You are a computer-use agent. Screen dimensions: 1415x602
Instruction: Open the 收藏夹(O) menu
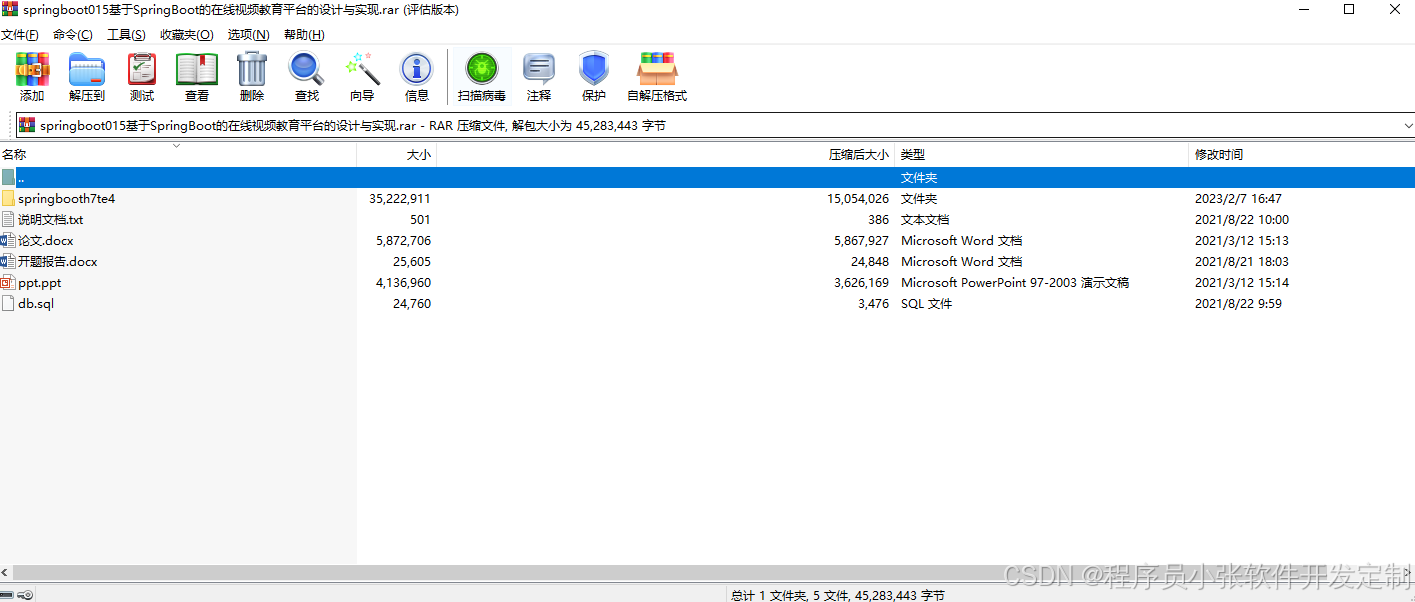(187, 34)
